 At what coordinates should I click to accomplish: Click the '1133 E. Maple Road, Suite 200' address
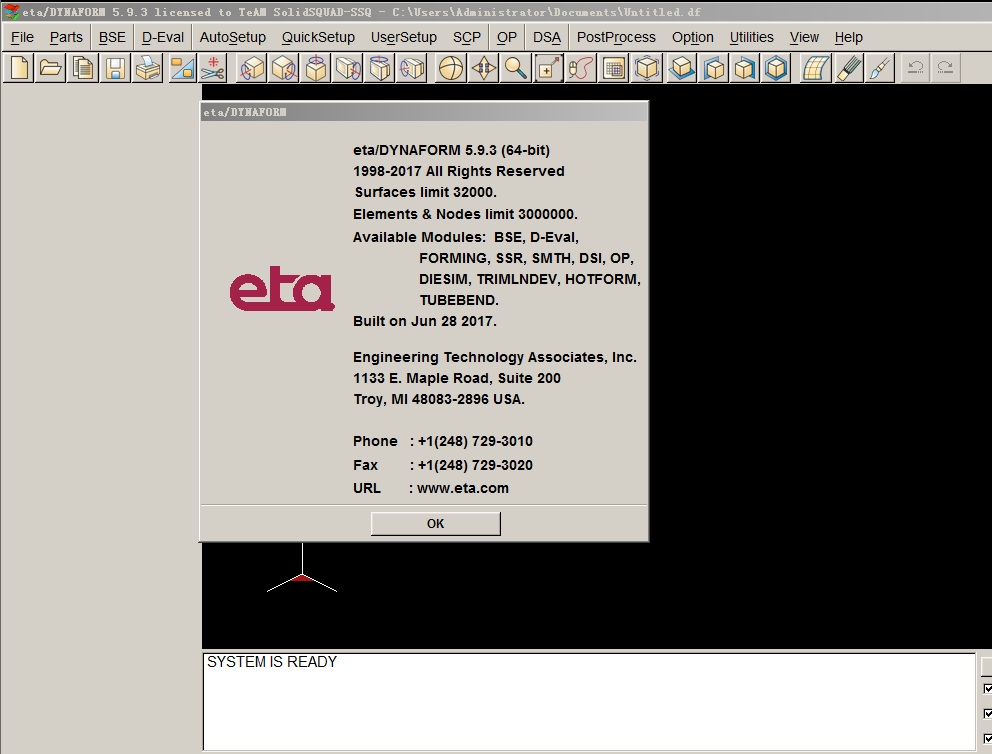(457, 378)
